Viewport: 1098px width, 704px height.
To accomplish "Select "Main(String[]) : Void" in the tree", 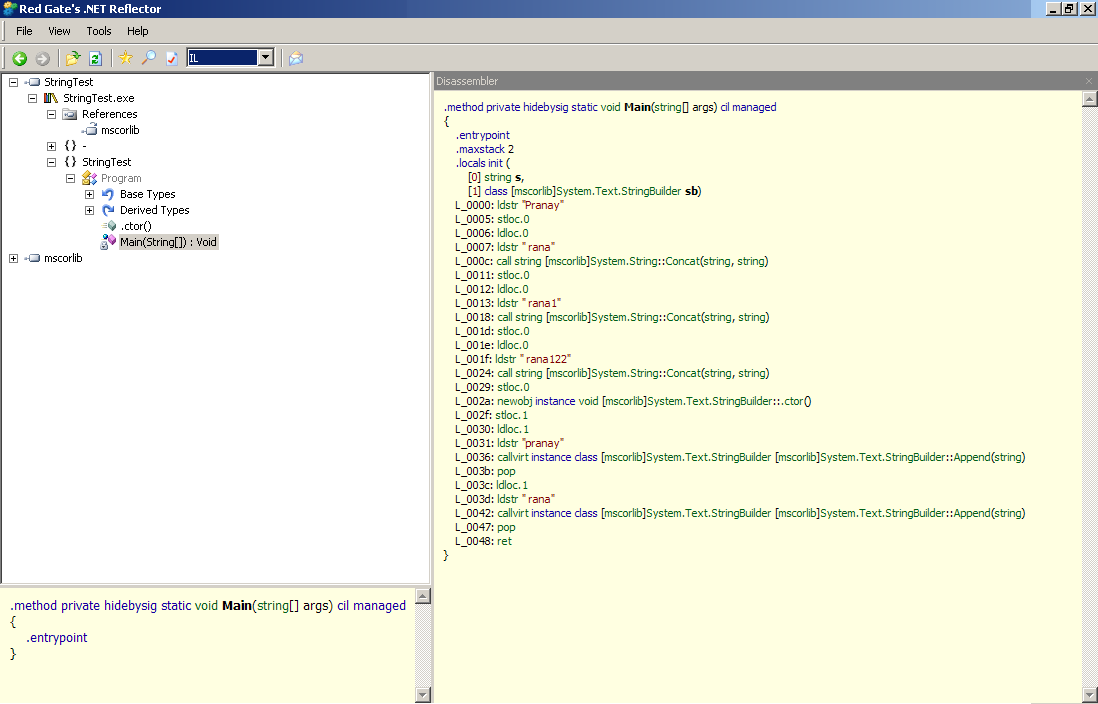I will [168, 242].
